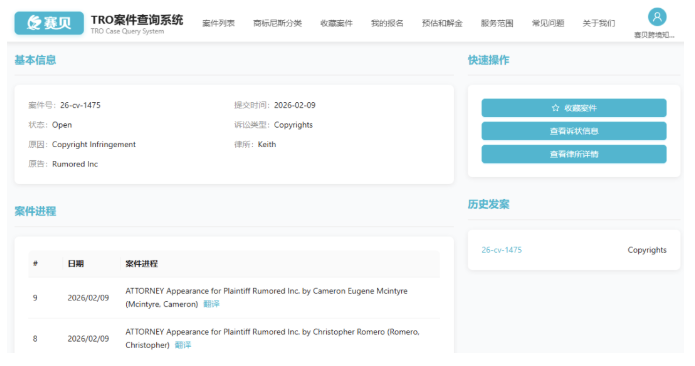
Task: Click the 快速操作 section heading
Action: 488,60
